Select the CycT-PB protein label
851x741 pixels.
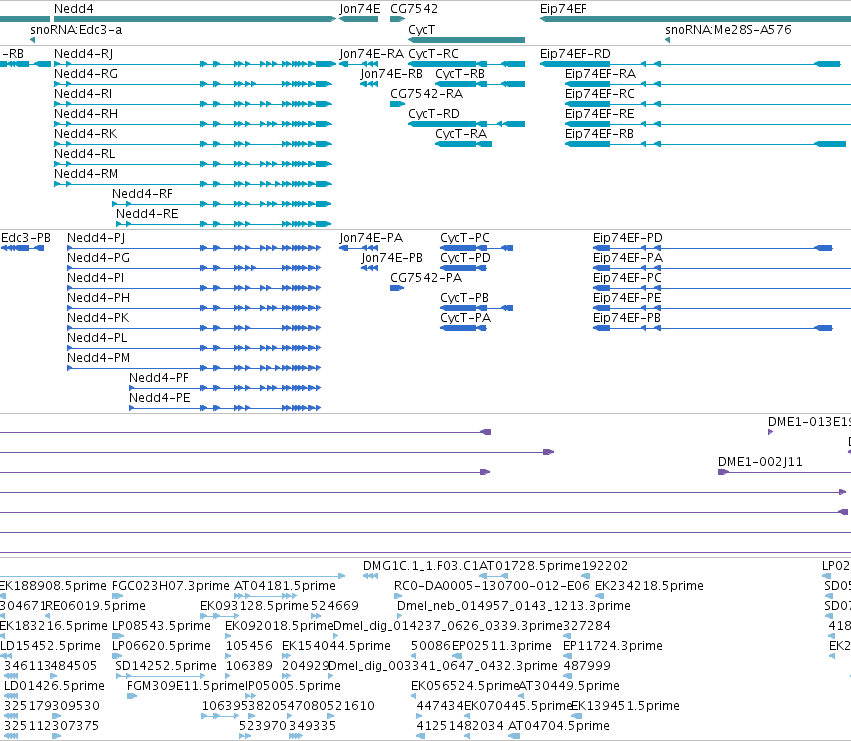pyautogui.click(x=465, y=298)
